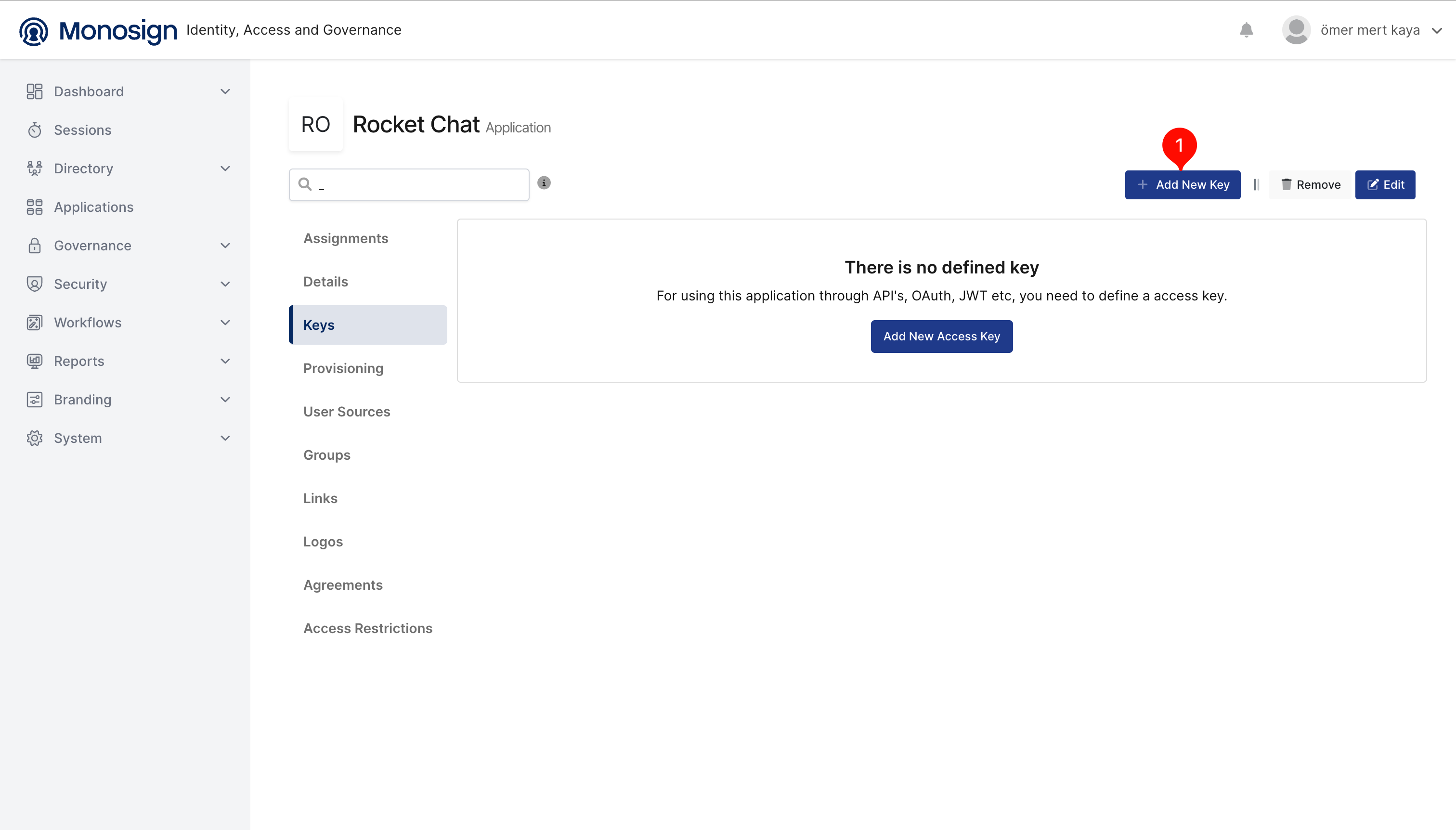Open the Assignments tab
The width and height of the screenshot is (1456, 830).
tap(368, 238)
